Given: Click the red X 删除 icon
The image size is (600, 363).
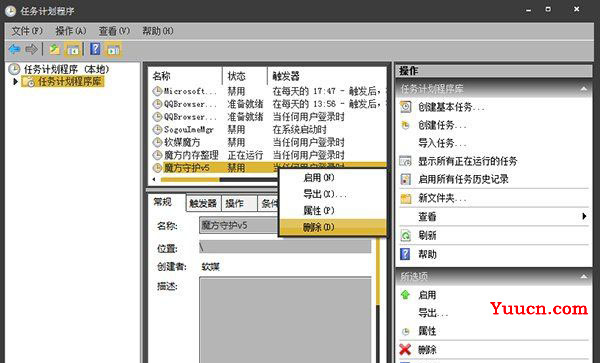Looking at the screenshot, I should 405,349.
